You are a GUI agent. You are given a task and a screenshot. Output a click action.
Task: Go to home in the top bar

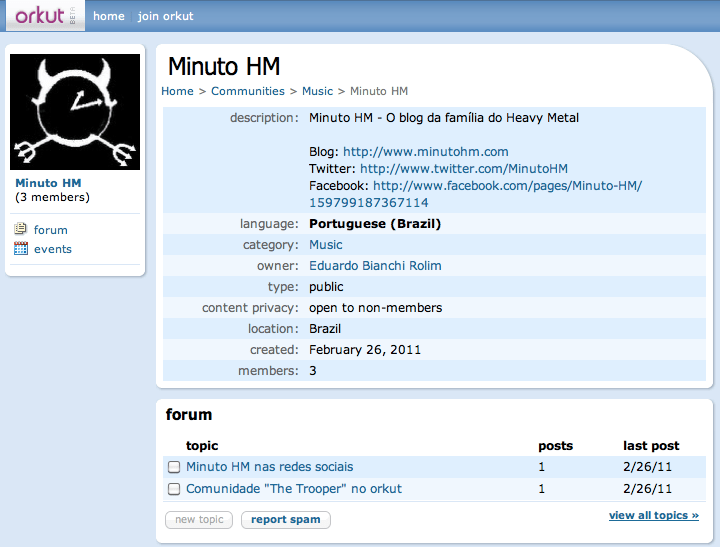pos(109,16)
